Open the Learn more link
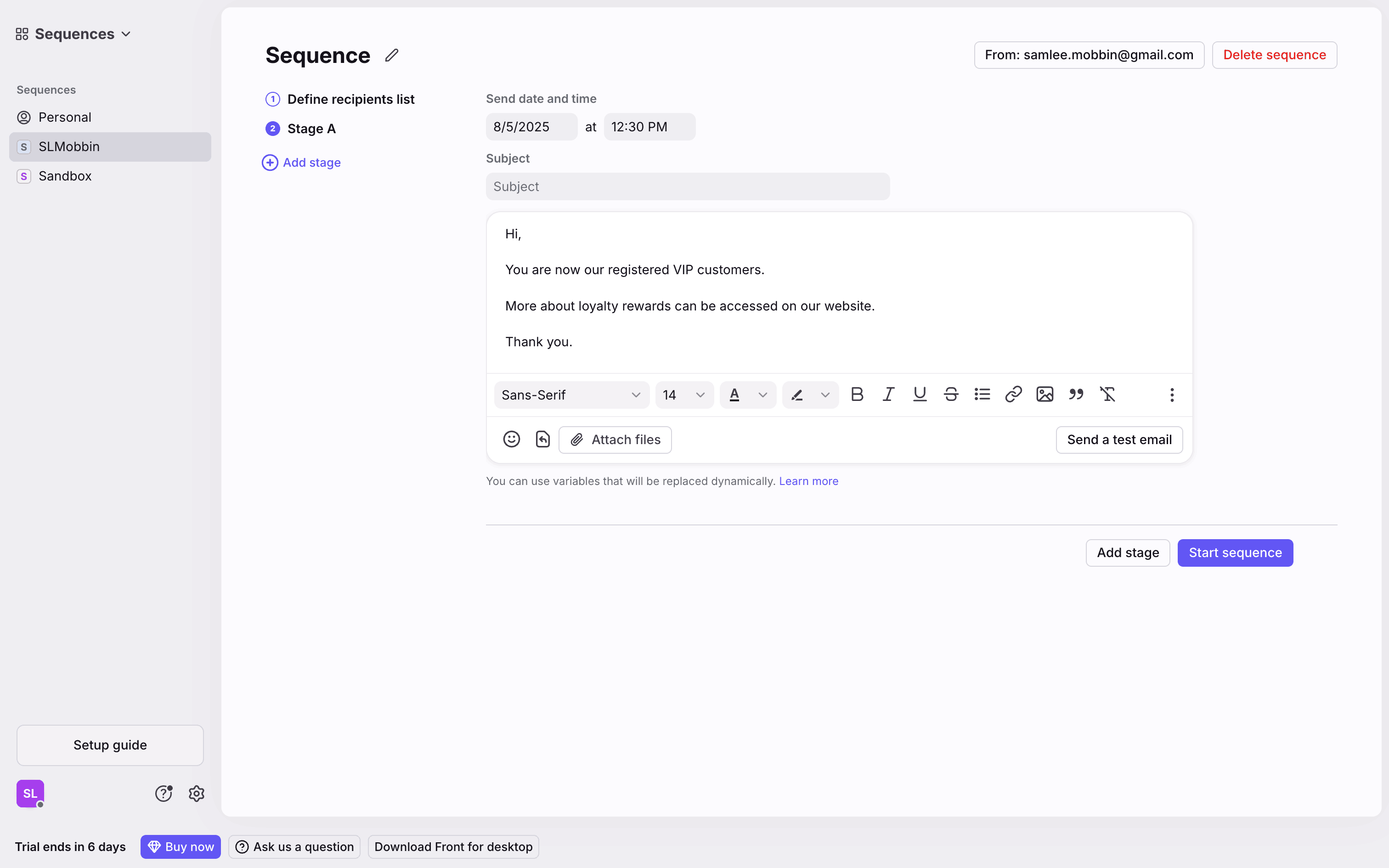 click(808, 481)
